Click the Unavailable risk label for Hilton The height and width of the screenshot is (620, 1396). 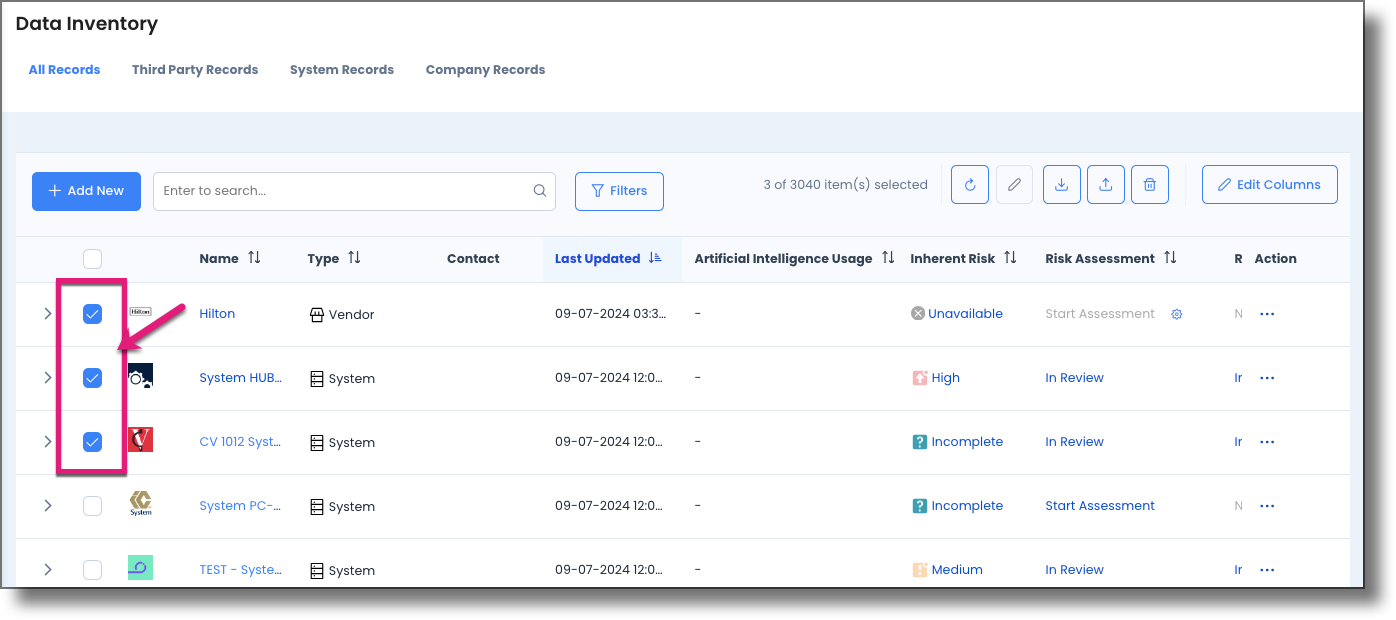(965, 314)
